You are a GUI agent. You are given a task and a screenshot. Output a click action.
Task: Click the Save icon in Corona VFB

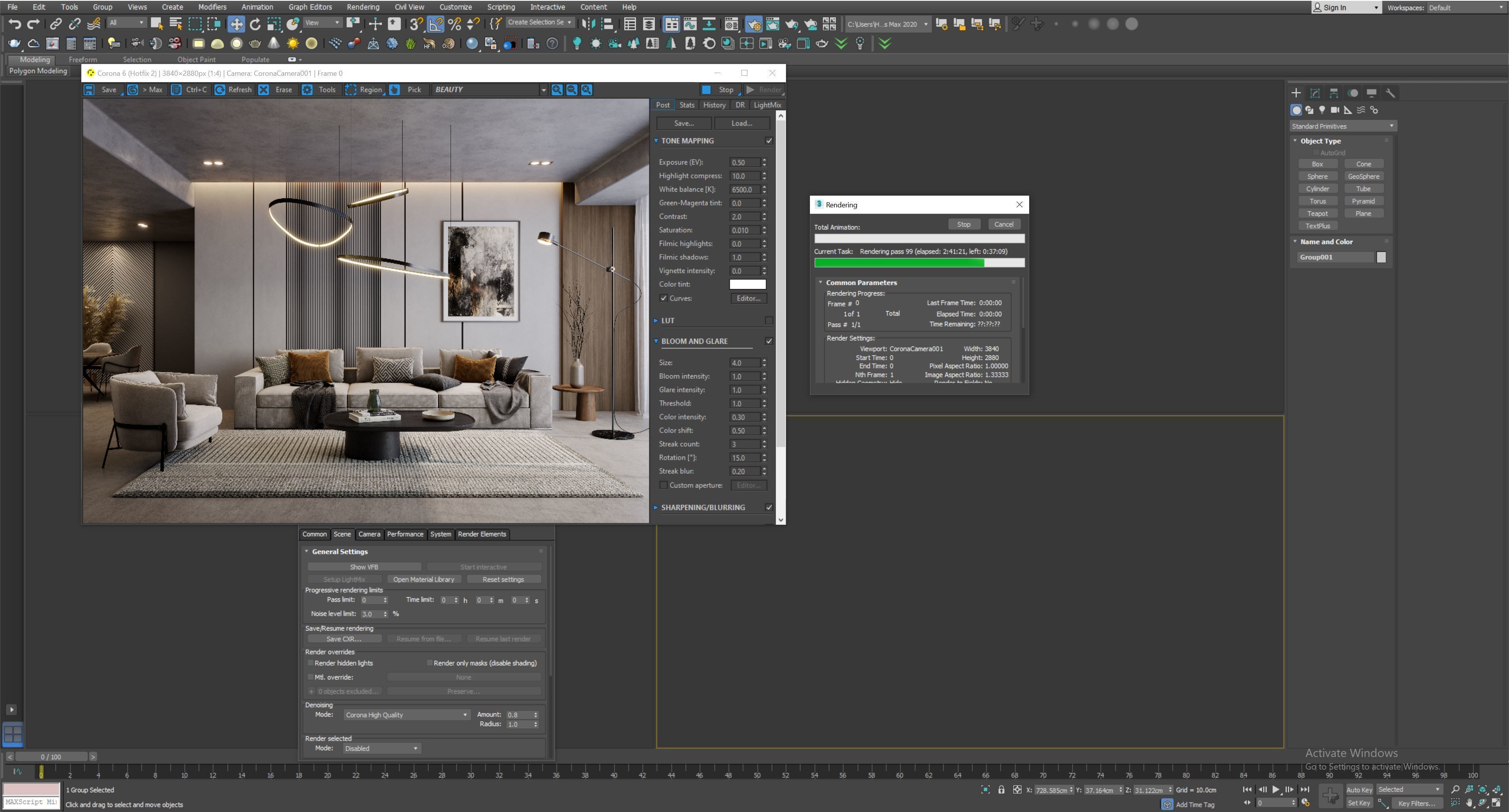click(88, 90)
